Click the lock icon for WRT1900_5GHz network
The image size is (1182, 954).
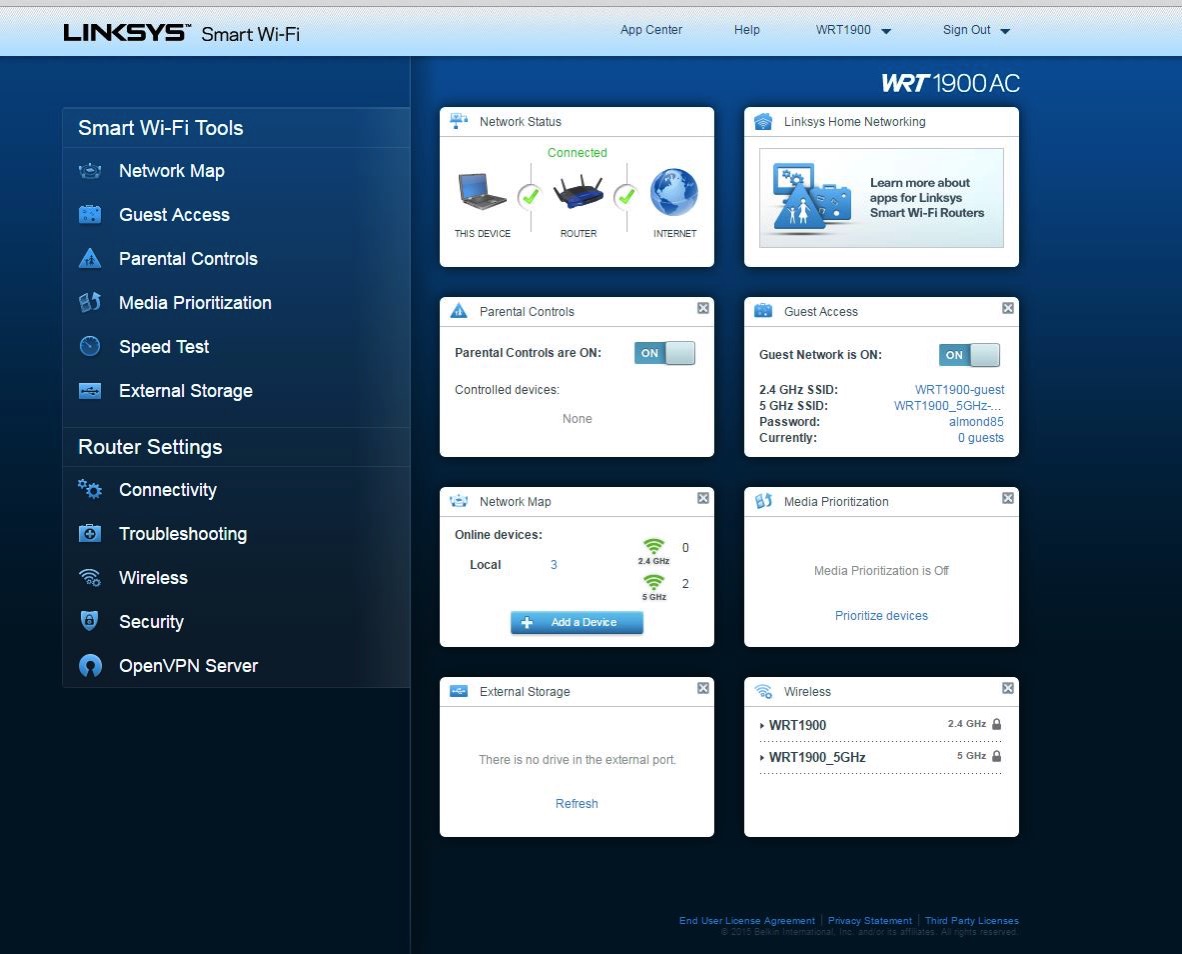coord(997,756)
